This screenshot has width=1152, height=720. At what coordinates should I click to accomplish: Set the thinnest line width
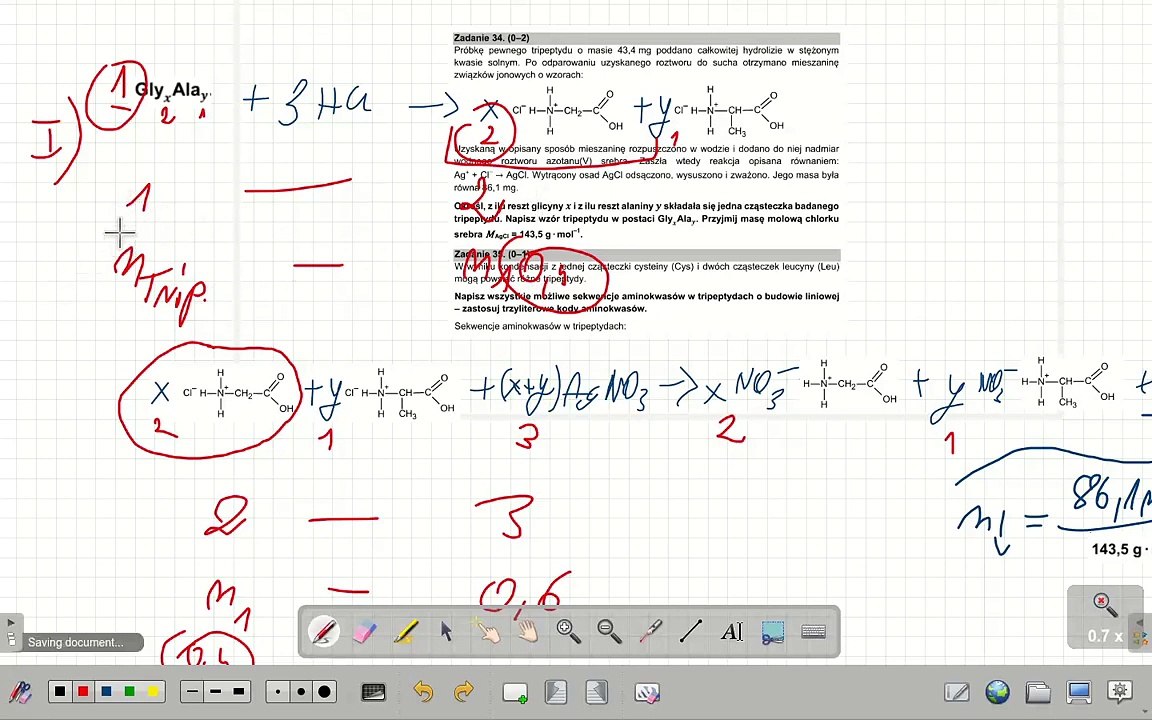coord(192,691)
